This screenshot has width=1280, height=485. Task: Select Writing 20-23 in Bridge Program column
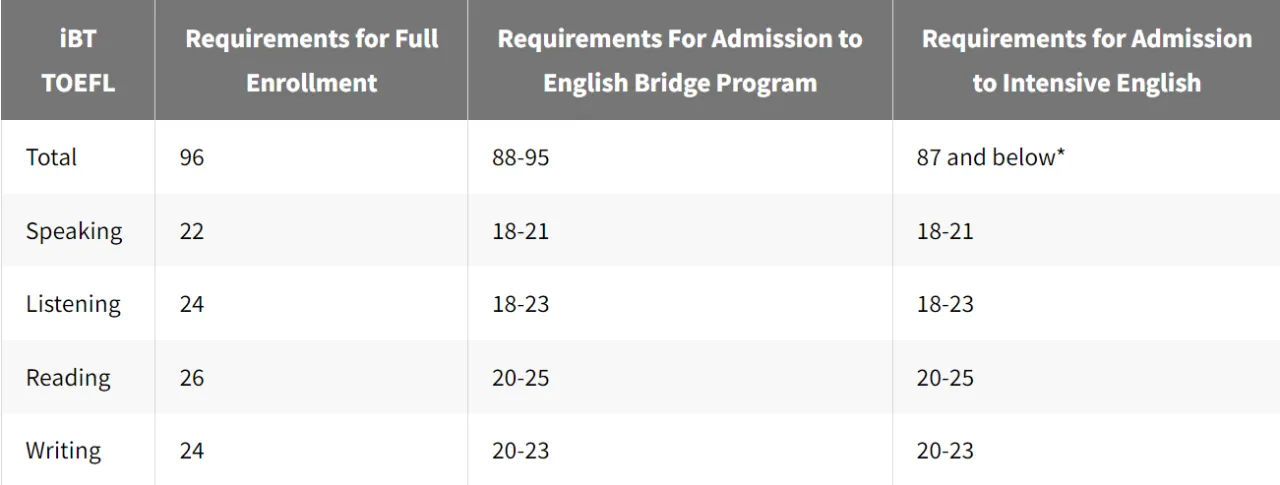pyautogui.click(x=520, y=451)
